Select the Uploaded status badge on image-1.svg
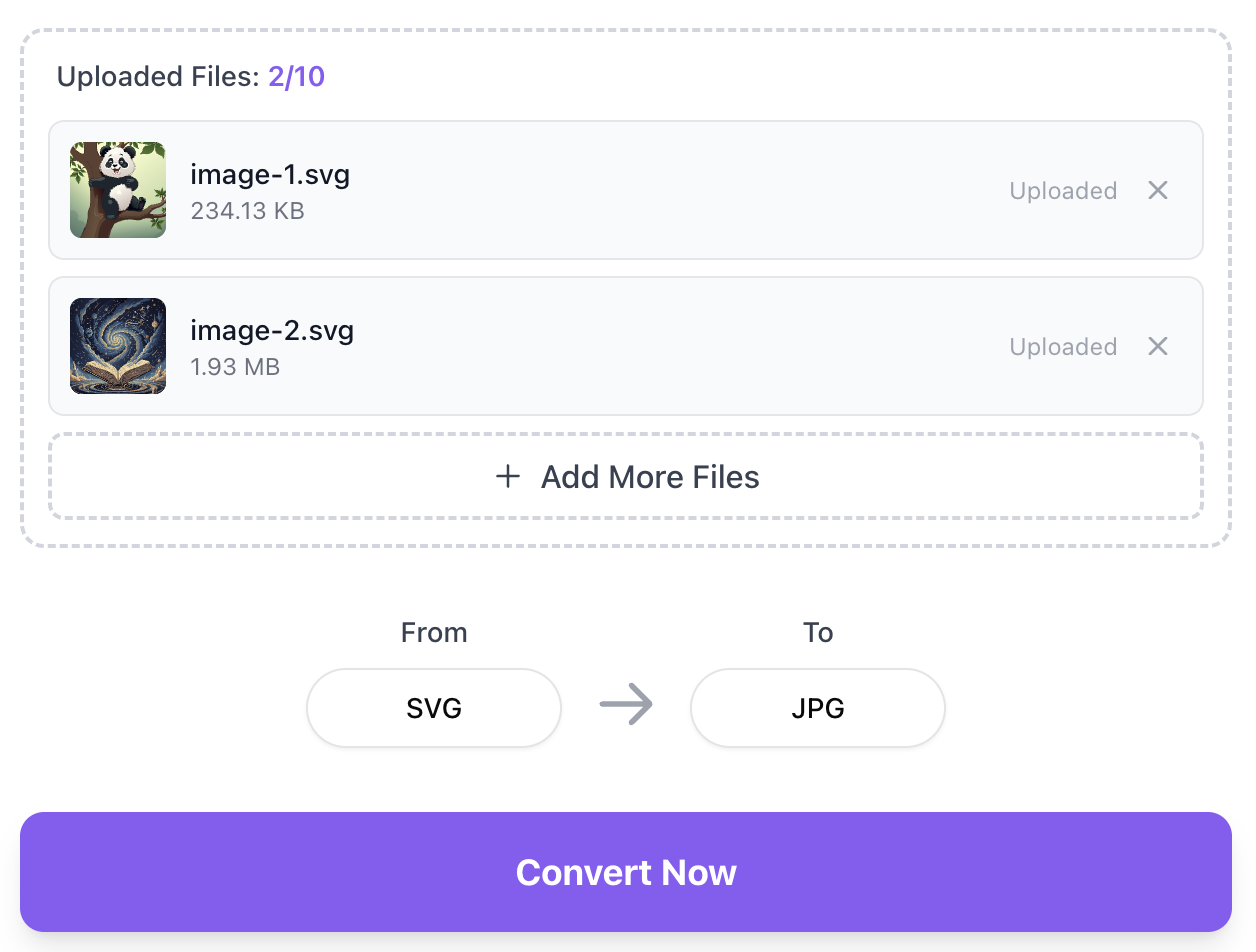 pyautogui.click(x=1063, y=190)
